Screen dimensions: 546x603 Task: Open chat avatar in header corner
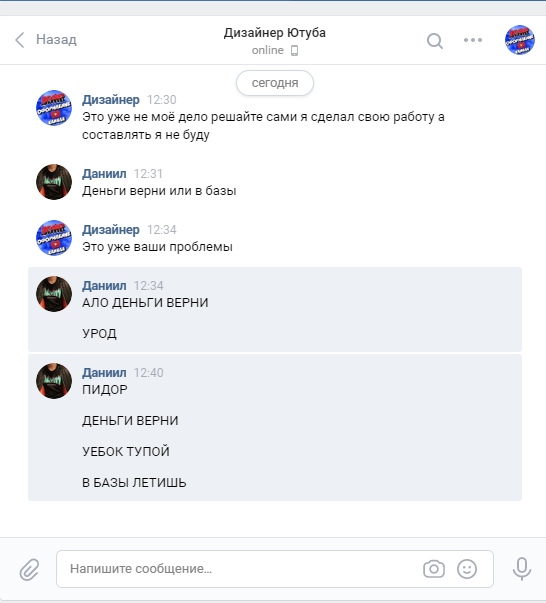pyautogui.click(x=520, y=40)
